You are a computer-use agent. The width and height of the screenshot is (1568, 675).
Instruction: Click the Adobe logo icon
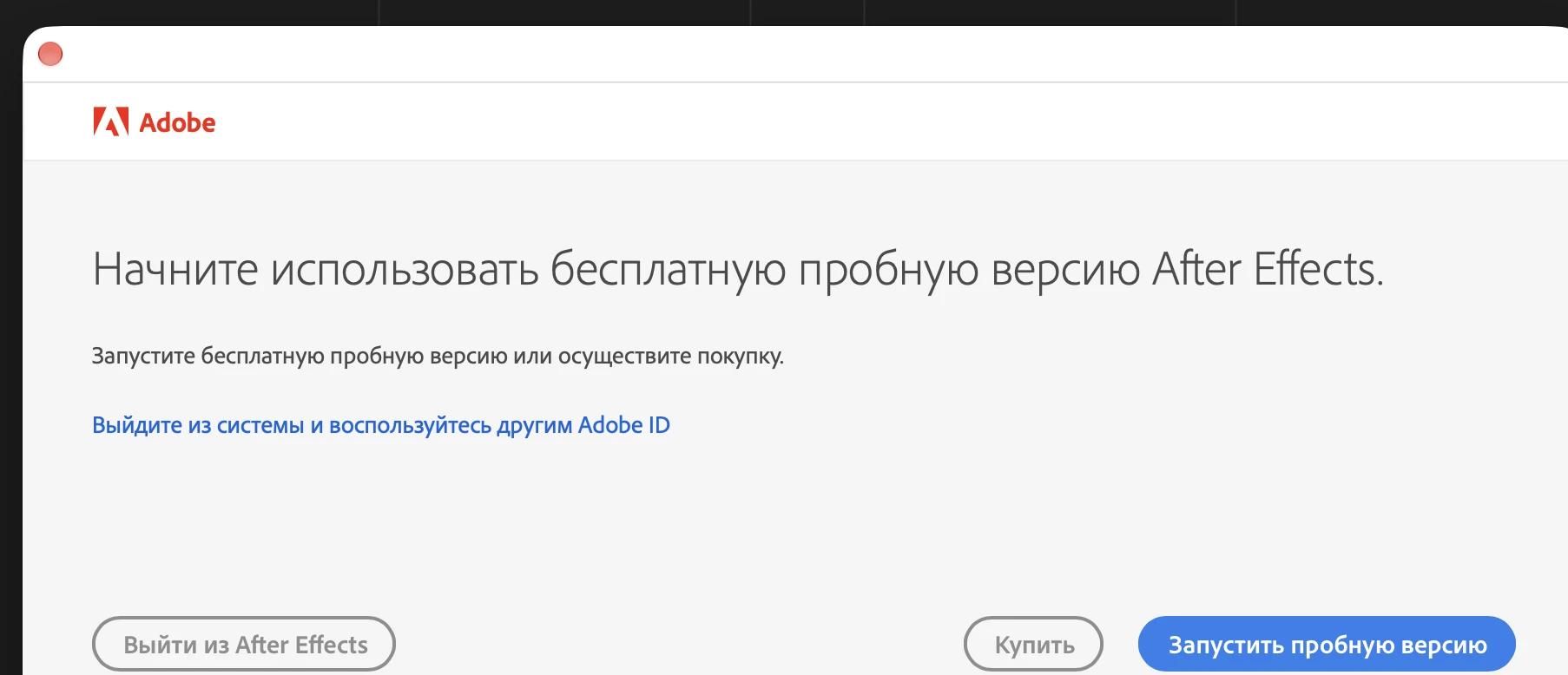pyautogui.click(x=111, y=121)
